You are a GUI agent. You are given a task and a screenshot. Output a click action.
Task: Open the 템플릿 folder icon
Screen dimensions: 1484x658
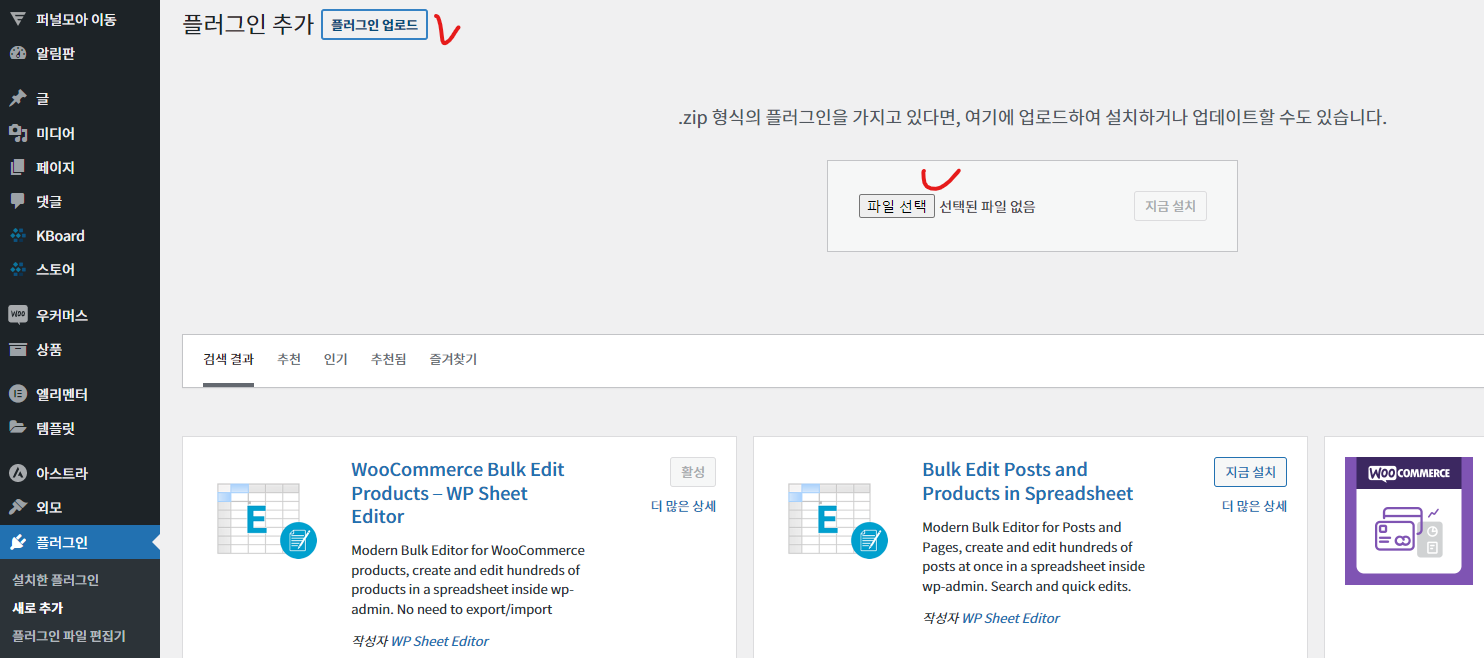(17, 428)
